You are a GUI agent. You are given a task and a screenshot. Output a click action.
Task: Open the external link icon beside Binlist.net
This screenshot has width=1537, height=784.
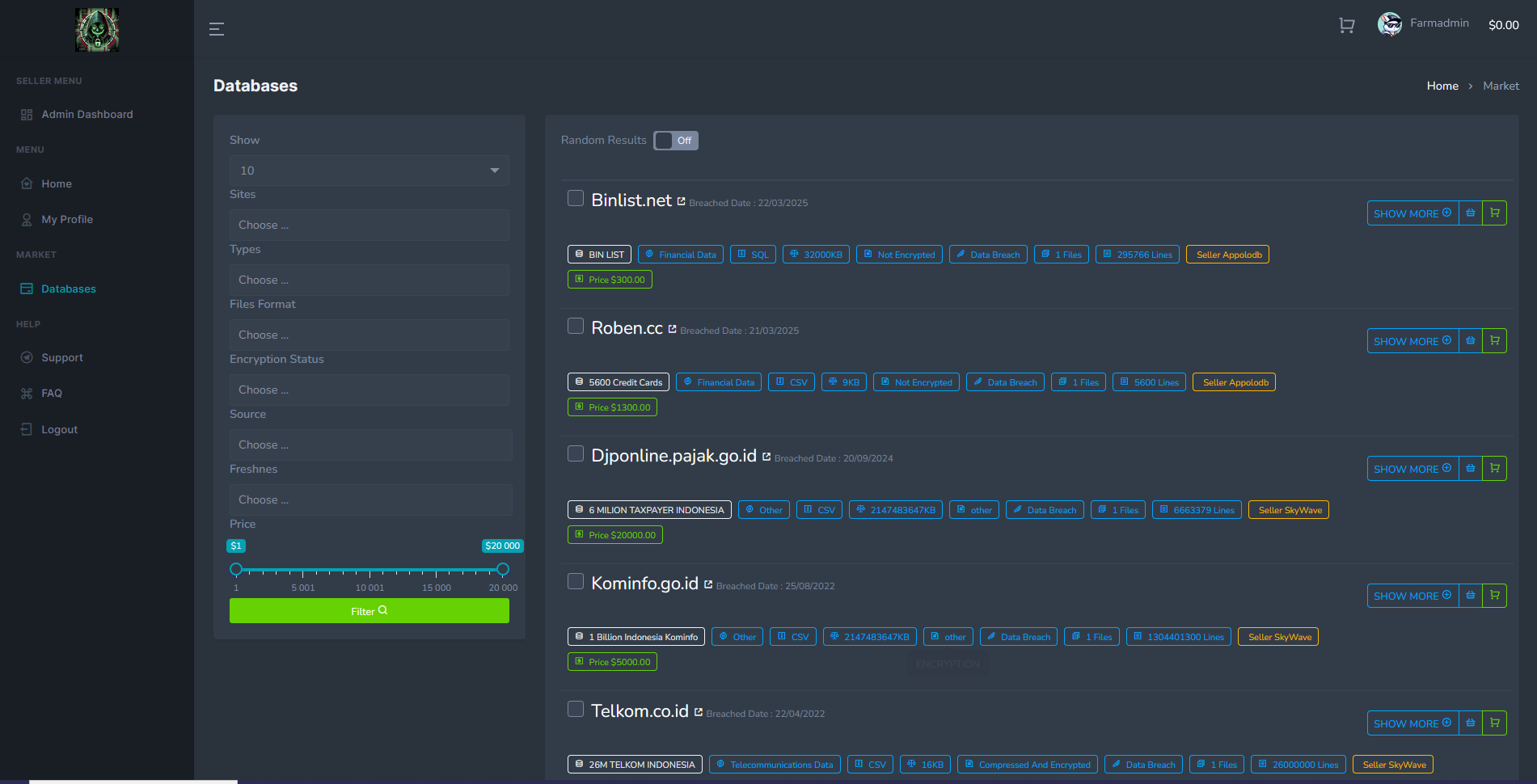(681, 201)
